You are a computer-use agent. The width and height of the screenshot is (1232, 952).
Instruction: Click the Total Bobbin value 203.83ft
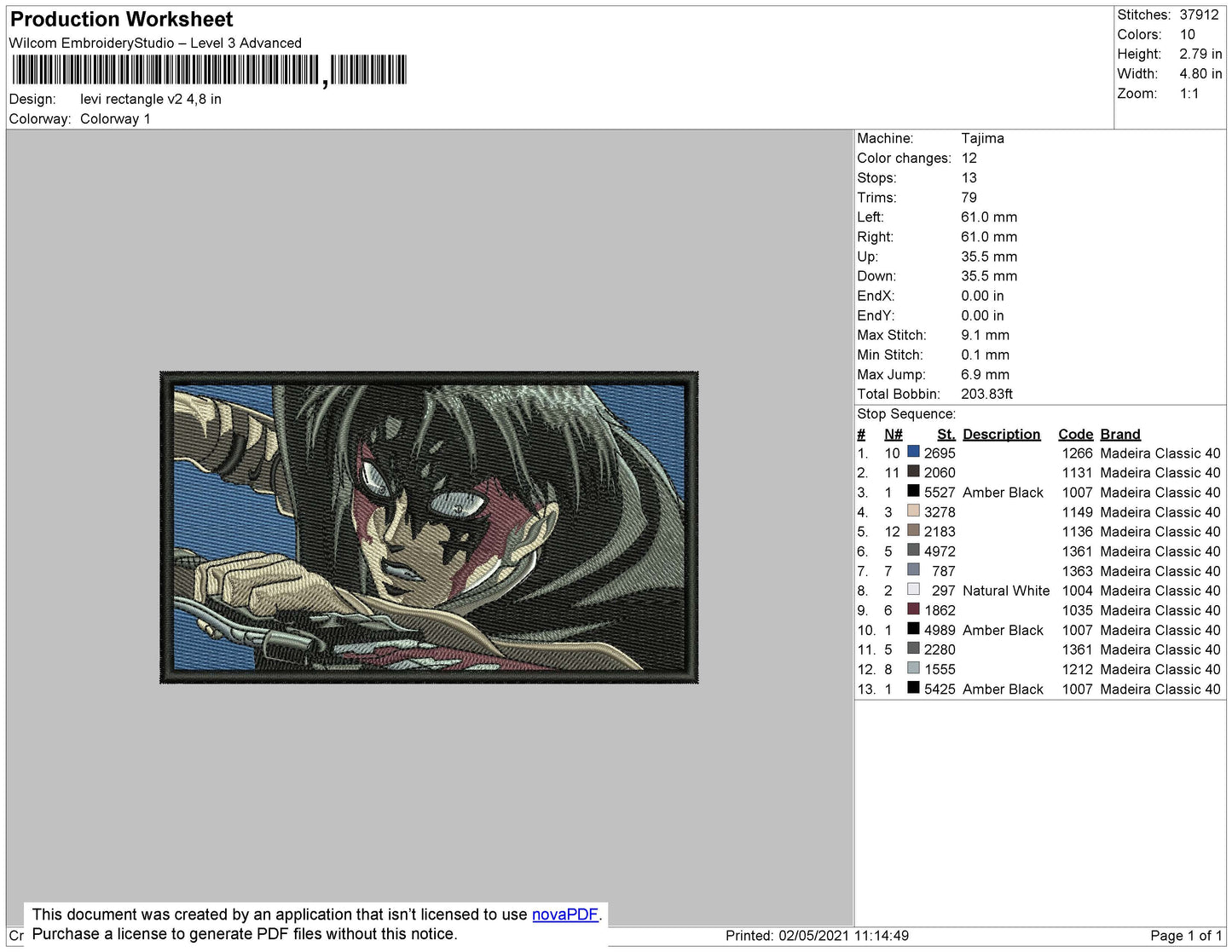[987, 394]
